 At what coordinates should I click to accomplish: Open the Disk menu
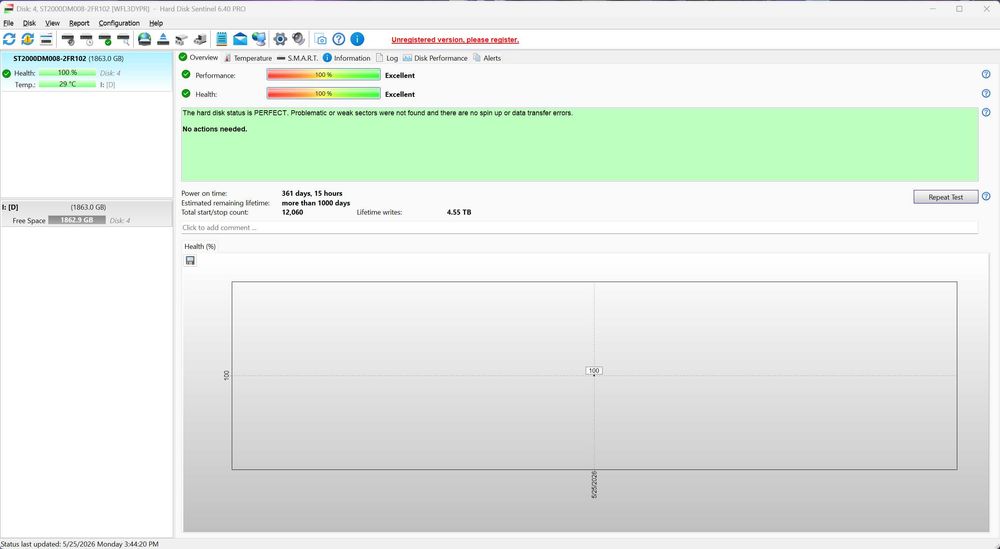click(29, 23)
